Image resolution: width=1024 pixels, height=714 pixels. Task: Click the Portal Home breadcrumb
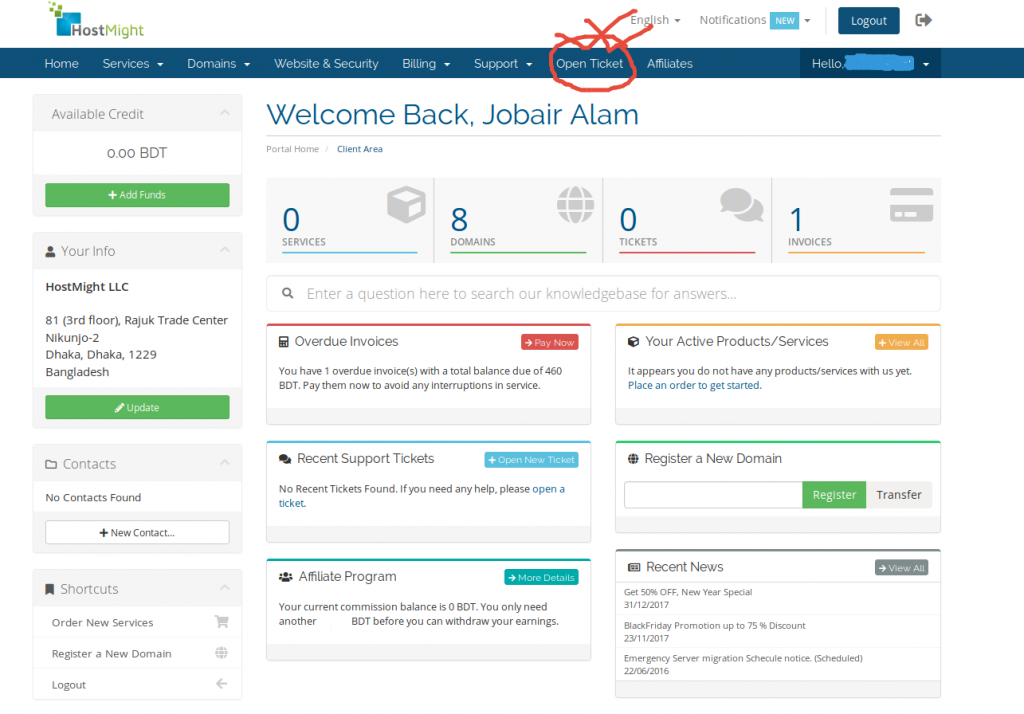click(x=293, y=149)
